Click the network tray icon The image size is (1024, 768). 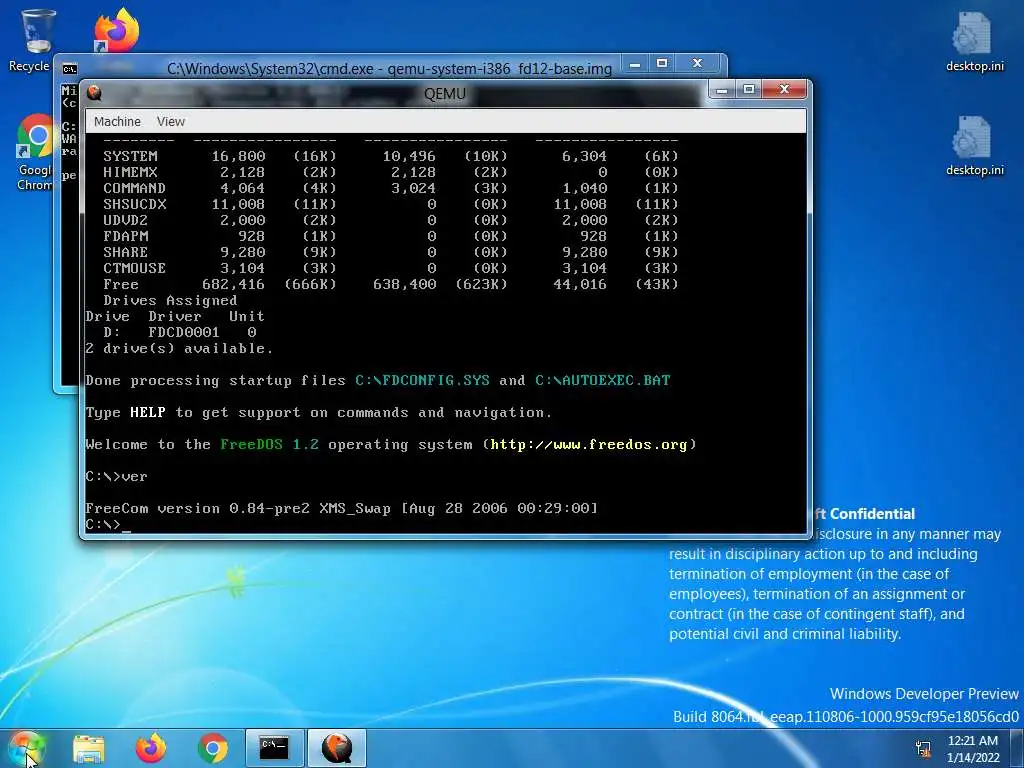click(923, 748)
